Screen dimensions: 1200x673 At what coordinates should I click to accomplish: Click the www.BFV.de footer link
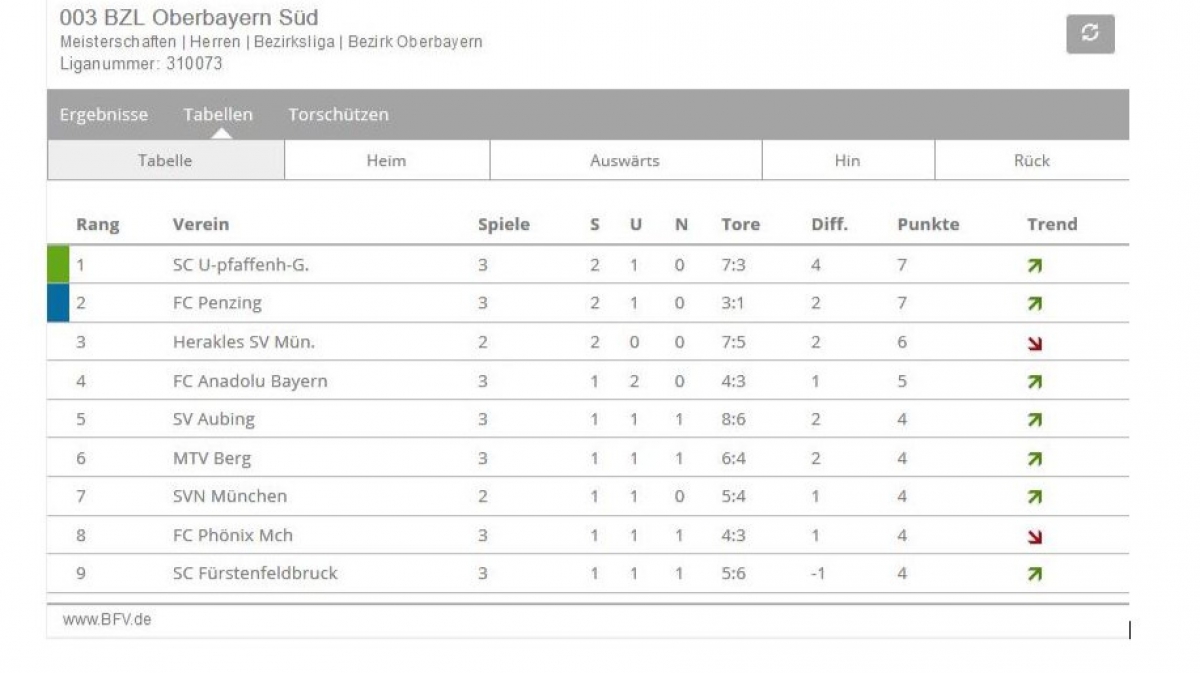[107, 620]
